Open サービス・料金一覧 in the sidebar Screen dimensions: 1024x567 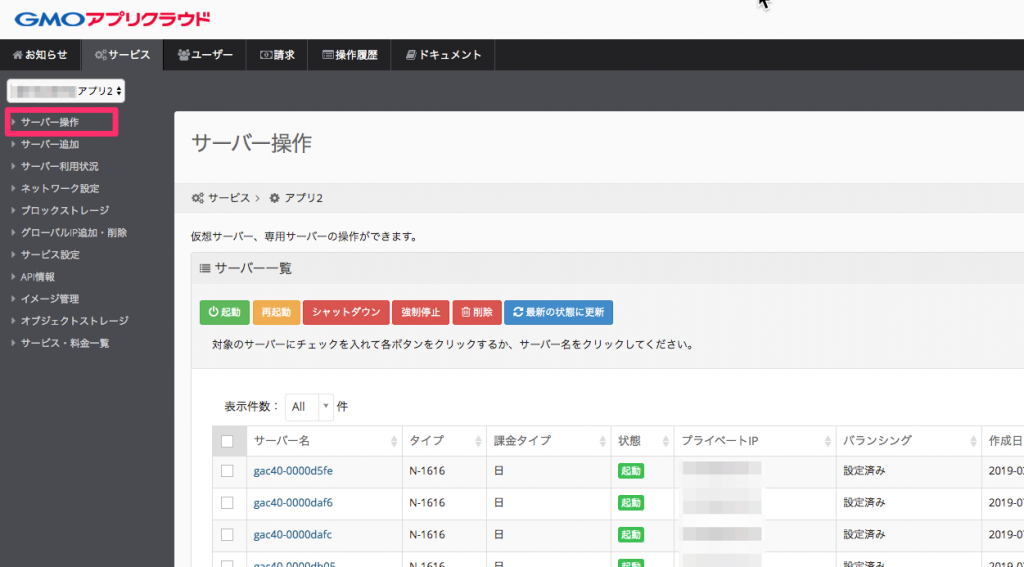click(x=65, y=343)
